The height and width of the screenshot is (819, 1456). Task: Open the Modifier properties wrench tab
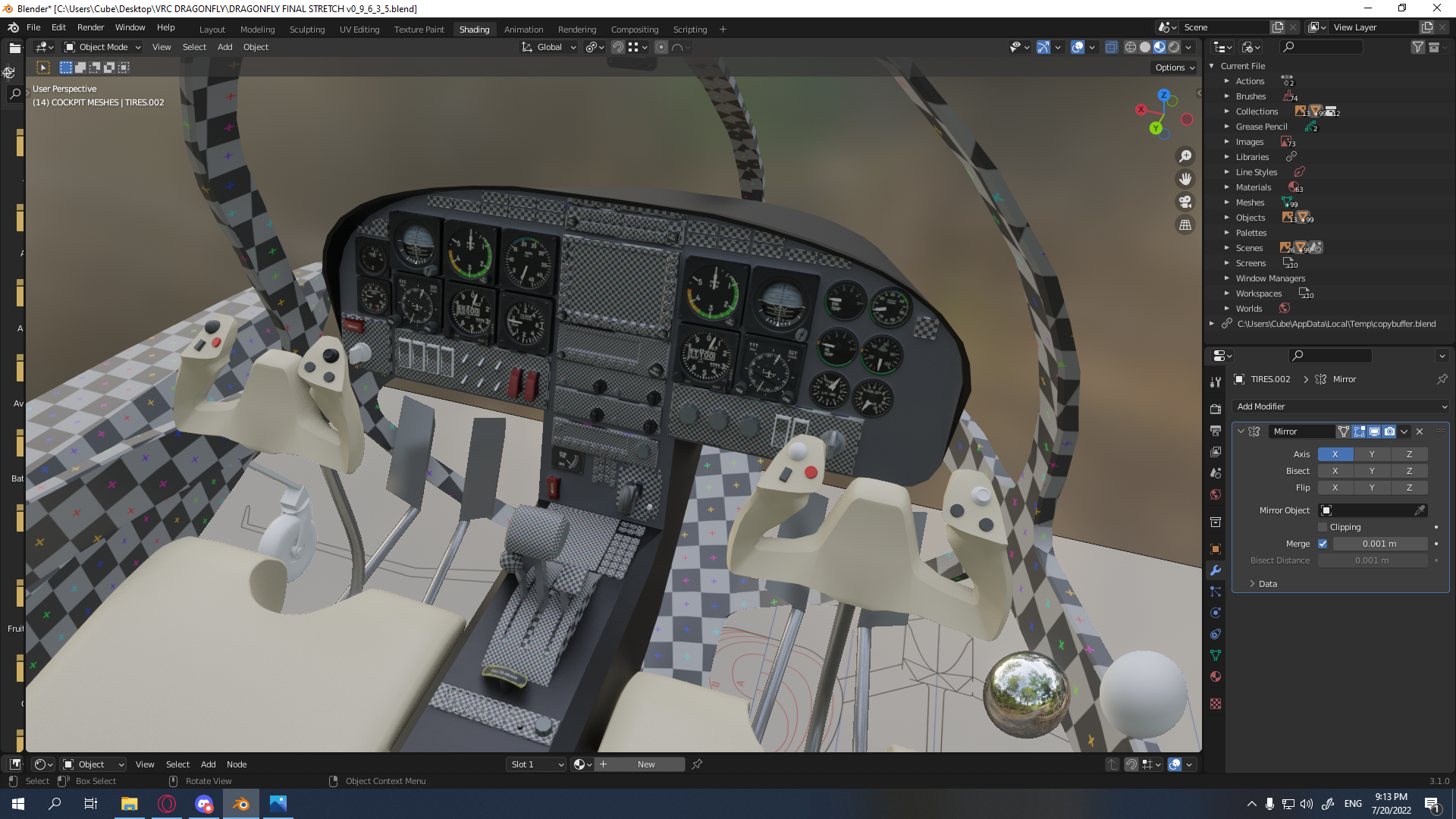(x=1216, y=570)
